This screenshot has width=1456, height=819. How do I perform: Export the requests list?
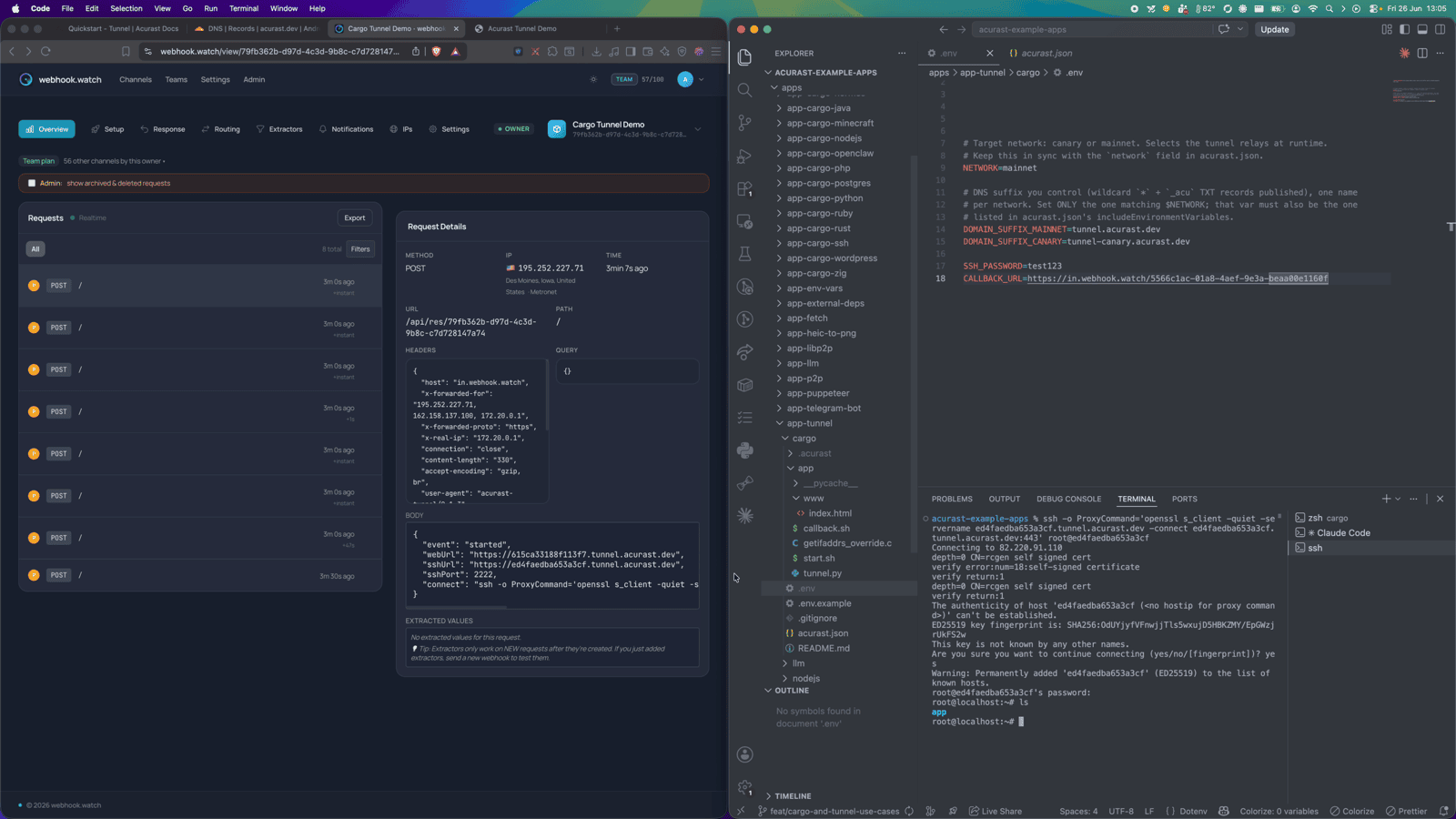point(355,217)
